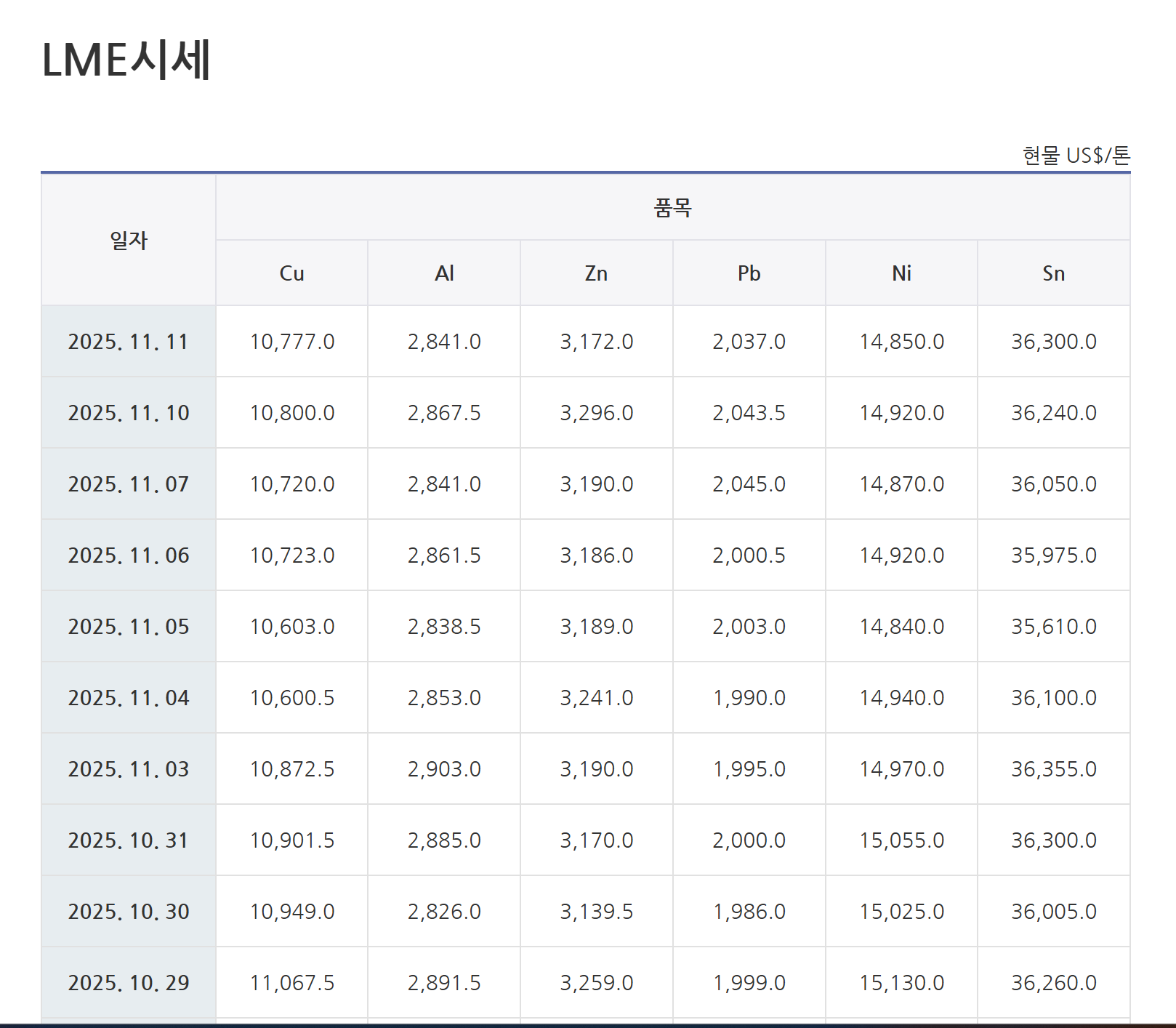Screen dimensions: 1176x1028
Task: Click the 2025. 10. 29 date cell
Action: tap(129, 983)
